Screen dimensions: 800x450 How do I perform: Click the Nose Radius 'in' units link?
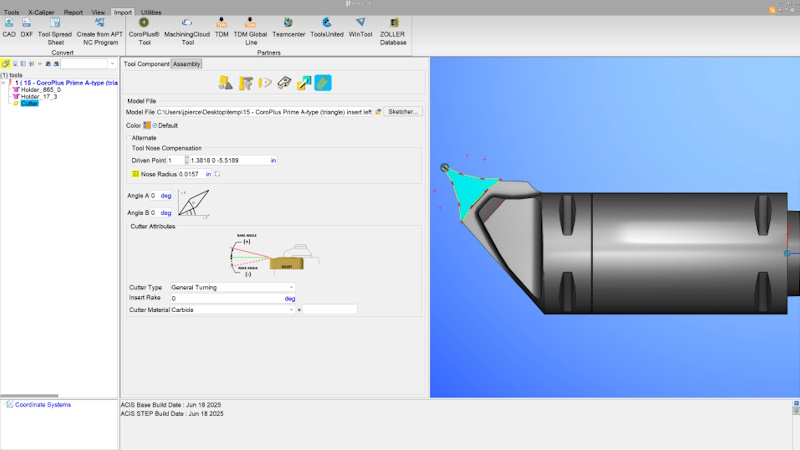point(208,174)
